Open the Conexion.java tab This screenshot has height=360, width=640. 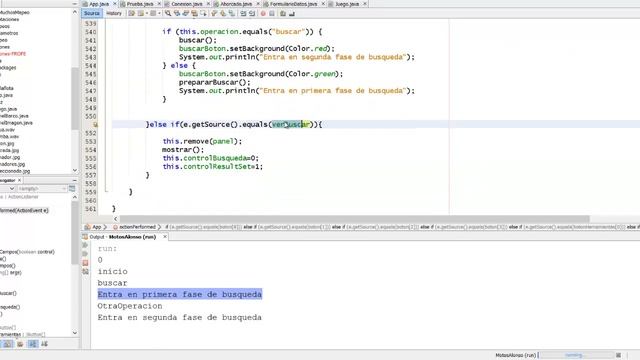tap(187, 4)
